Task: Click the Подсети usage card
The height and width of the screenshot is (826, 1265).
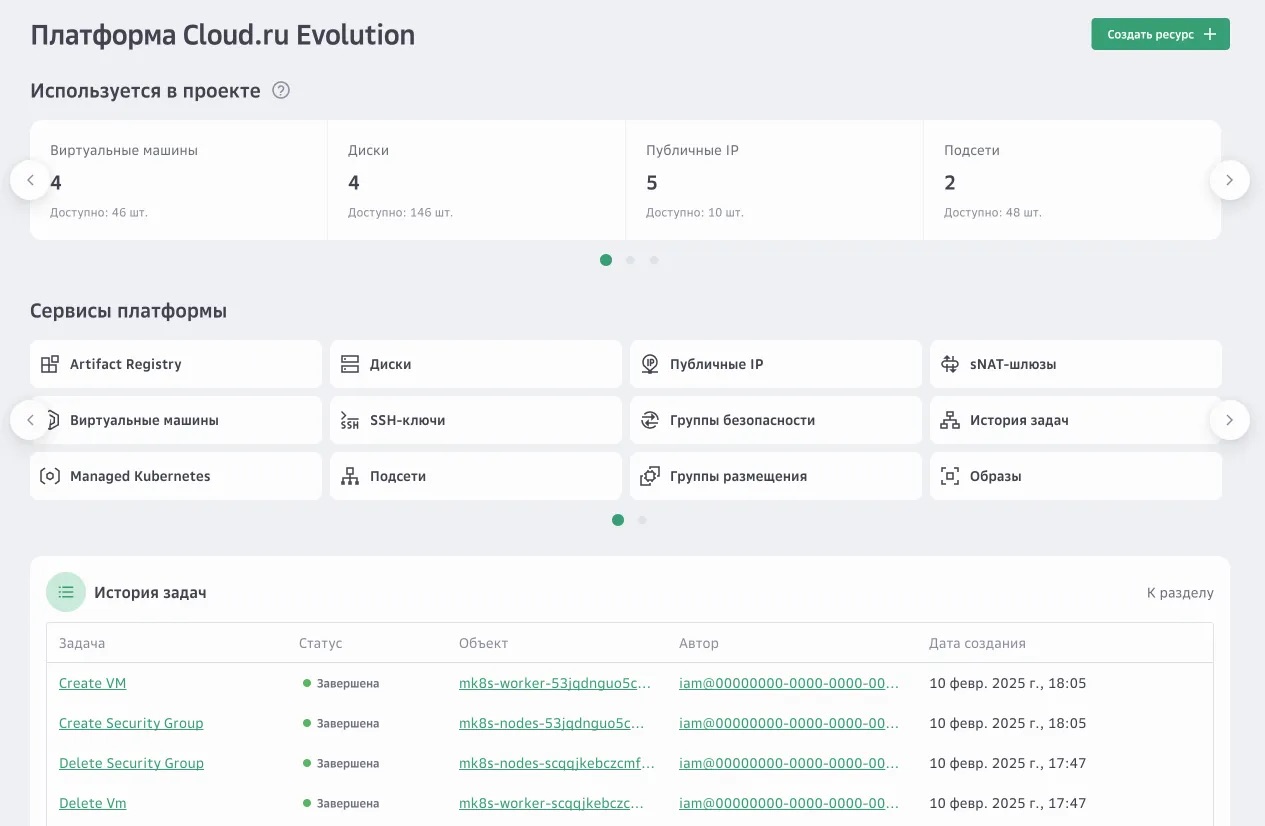Action: click(1071, 180)
